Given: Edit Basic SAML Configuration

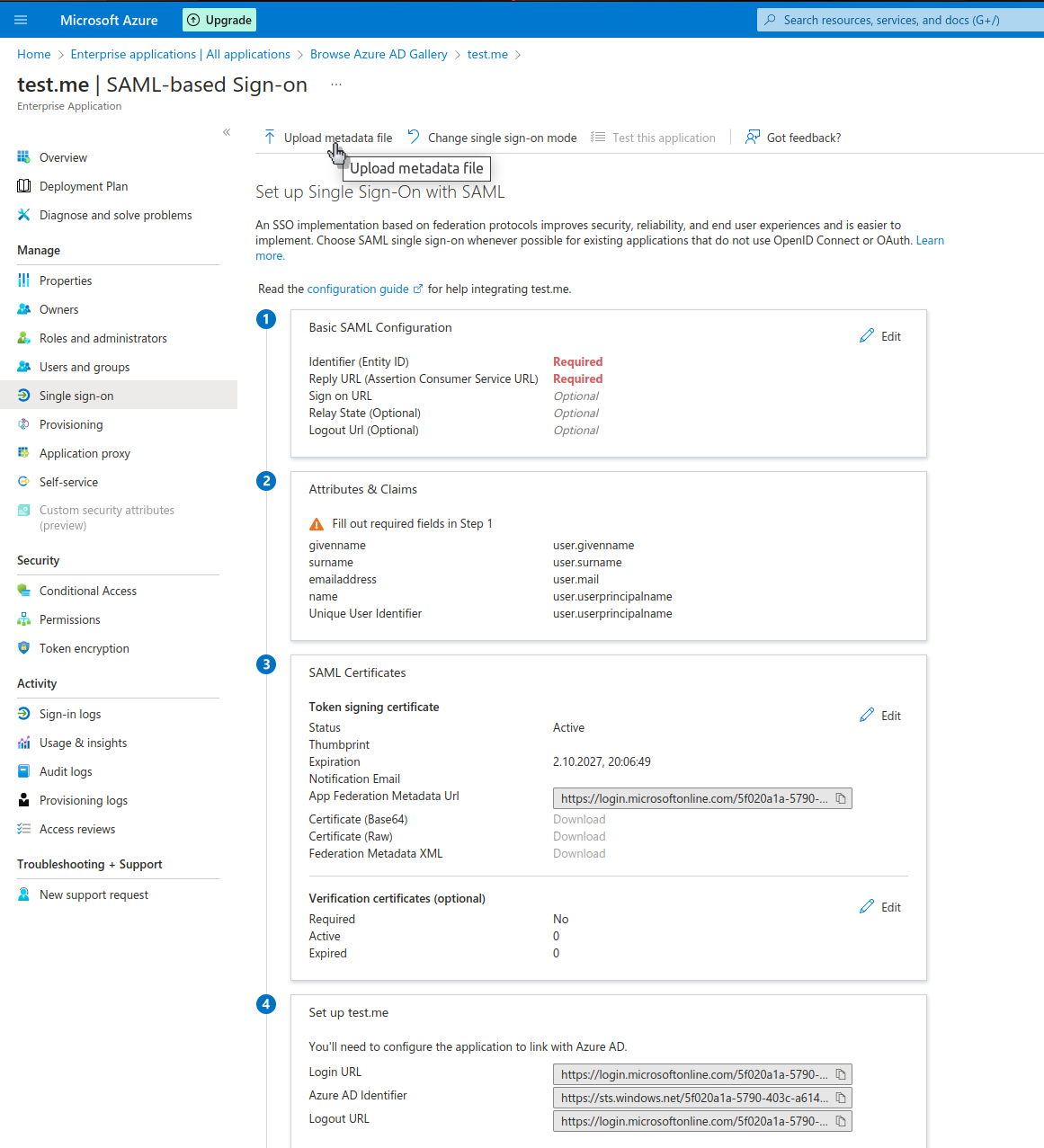Looking at the screenshot, I should click(880, 336).
